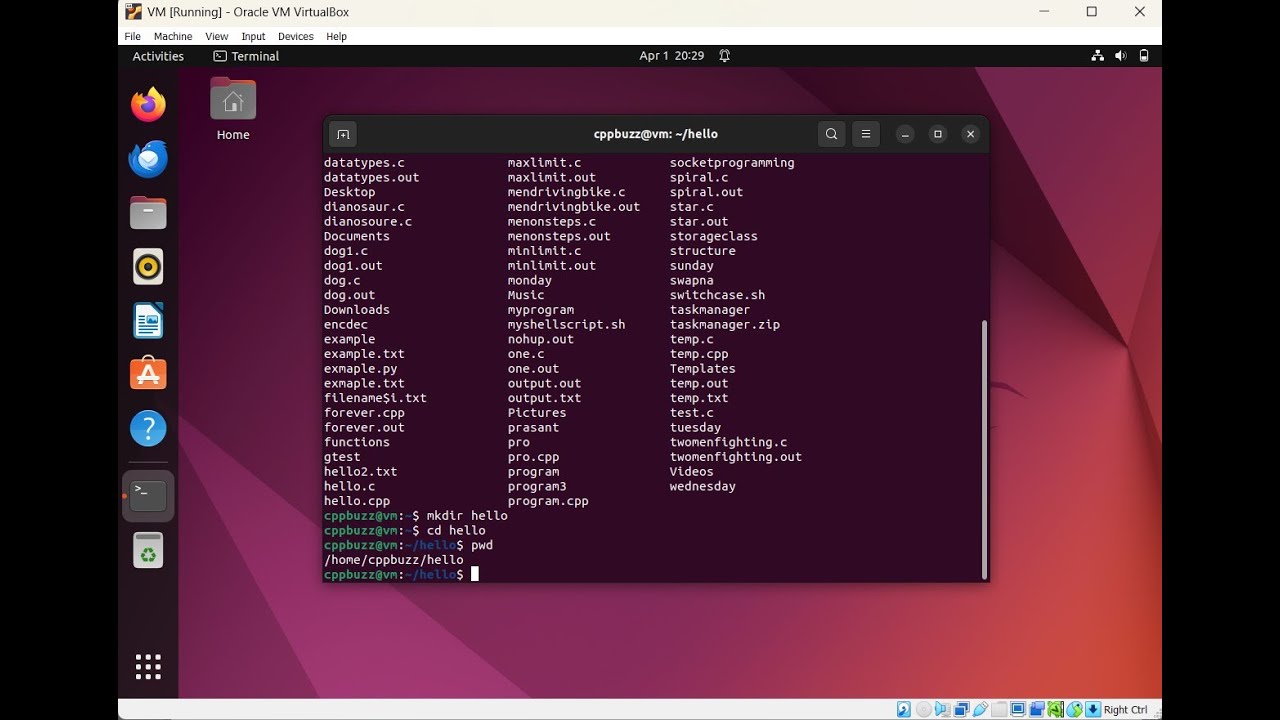The width and height of the screenshot is (1280, 720).
Task: Click the text mendrivingbike.out
Action: point(574,207)
